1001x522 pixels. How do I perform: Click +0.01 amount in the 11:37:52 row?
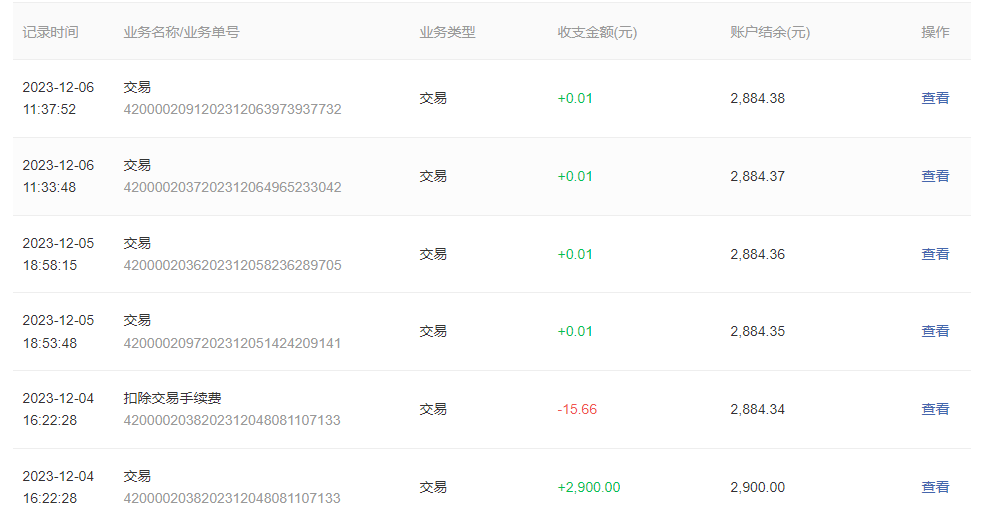tap(575, 98)
